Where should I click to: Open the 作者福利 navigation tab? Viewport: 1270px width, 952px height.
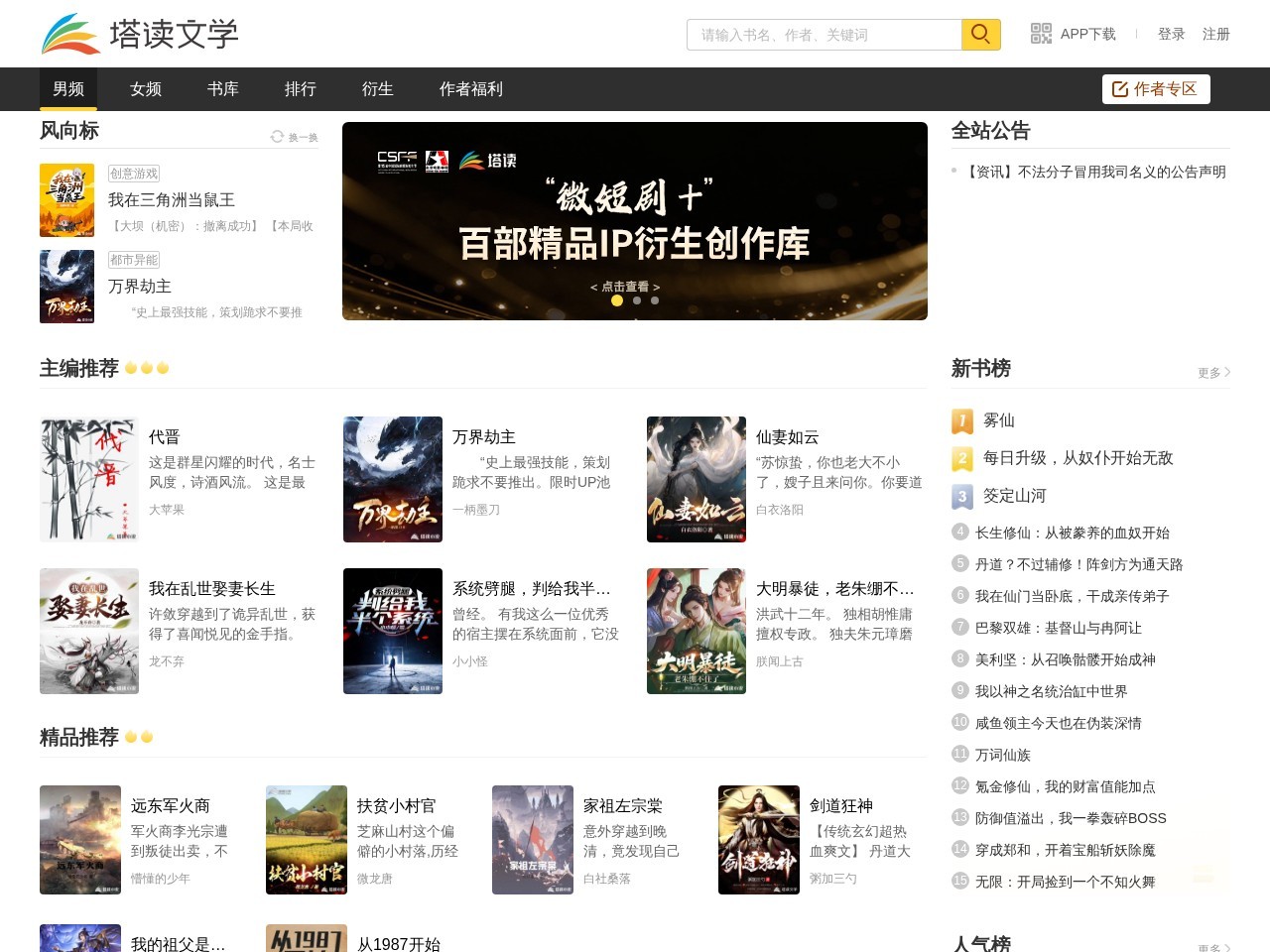[x=471, y=89]
